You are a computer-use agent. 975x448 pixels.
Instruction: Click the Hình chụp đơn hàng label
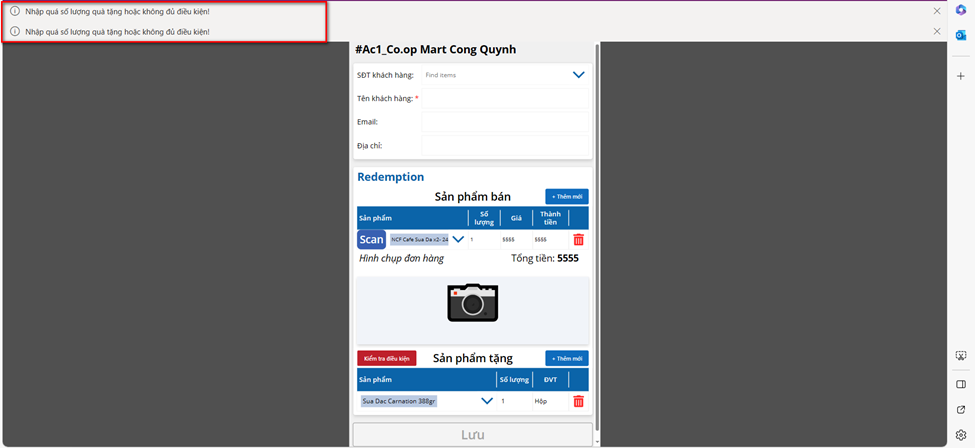(401, 258)
